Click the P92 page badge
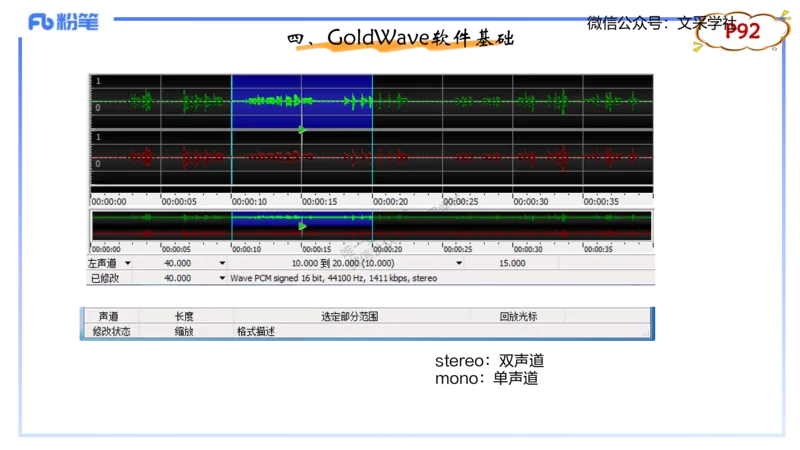 [742, 32]
